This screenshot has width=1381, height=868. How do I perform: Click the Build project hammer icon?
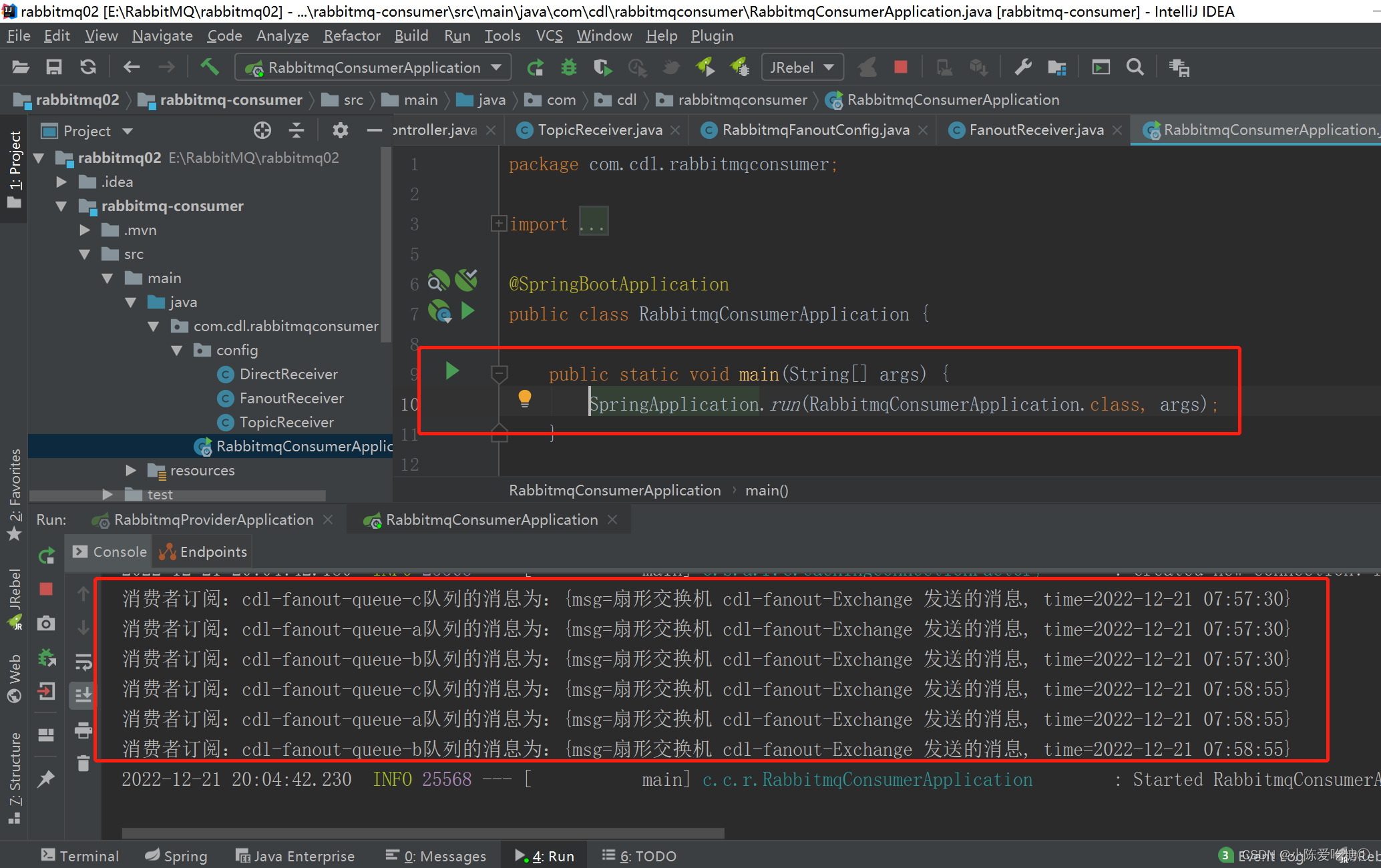[210, 67]
